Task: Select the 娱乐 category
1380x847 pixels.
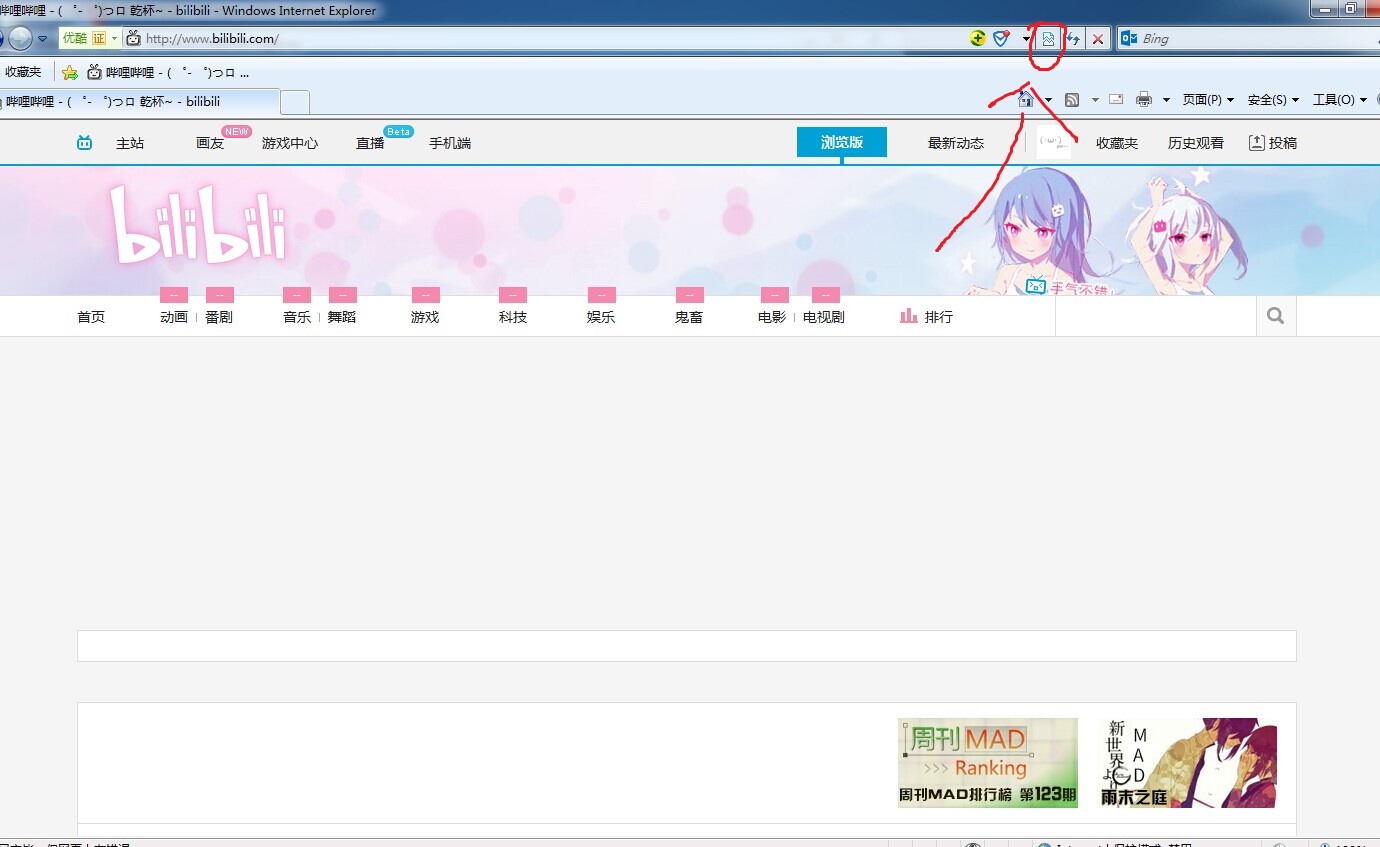Action: pyautogui.click(x=601, y=317)
